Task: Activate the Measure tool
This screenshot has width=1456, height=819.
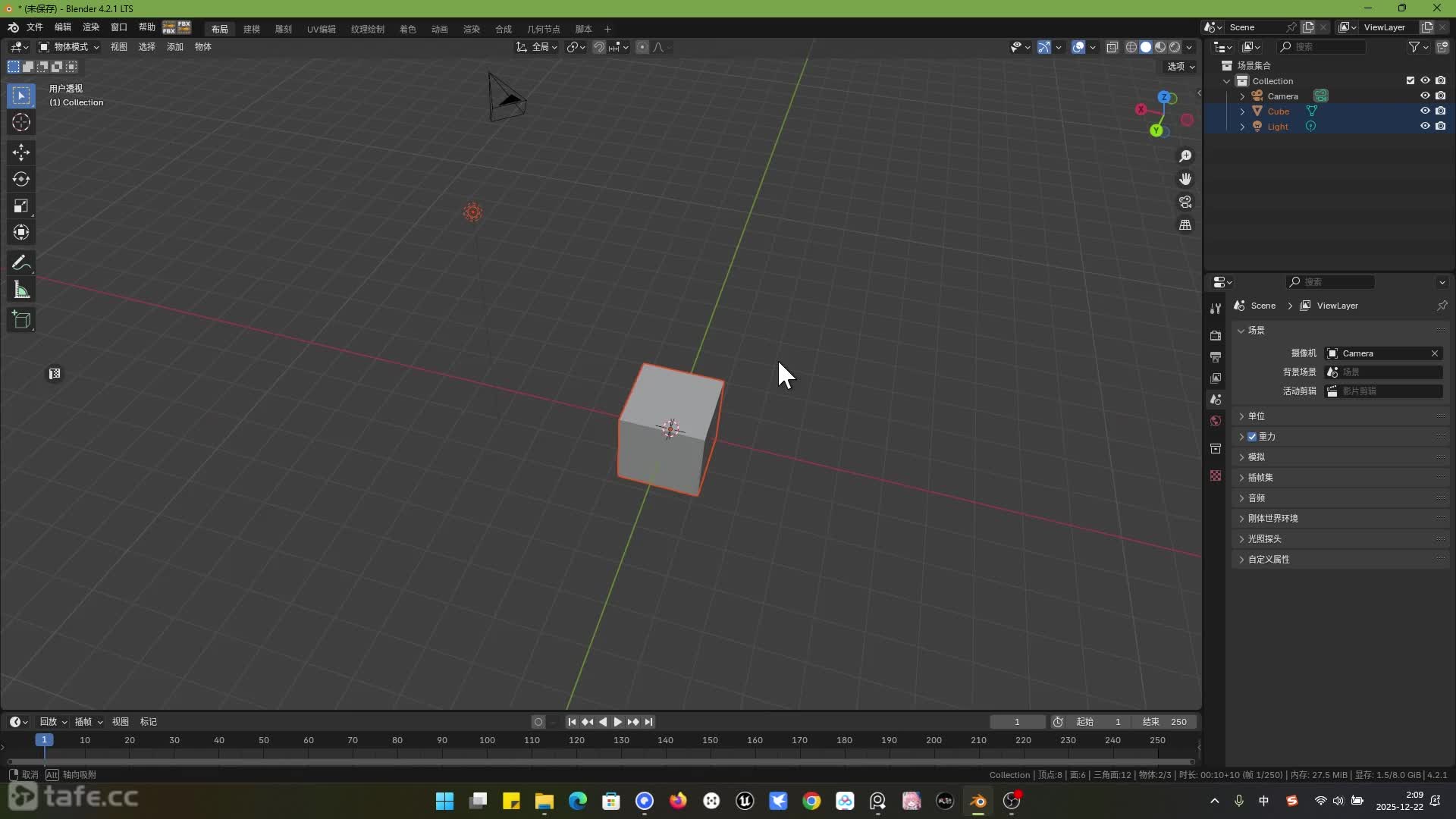Action: click(21, 289)
